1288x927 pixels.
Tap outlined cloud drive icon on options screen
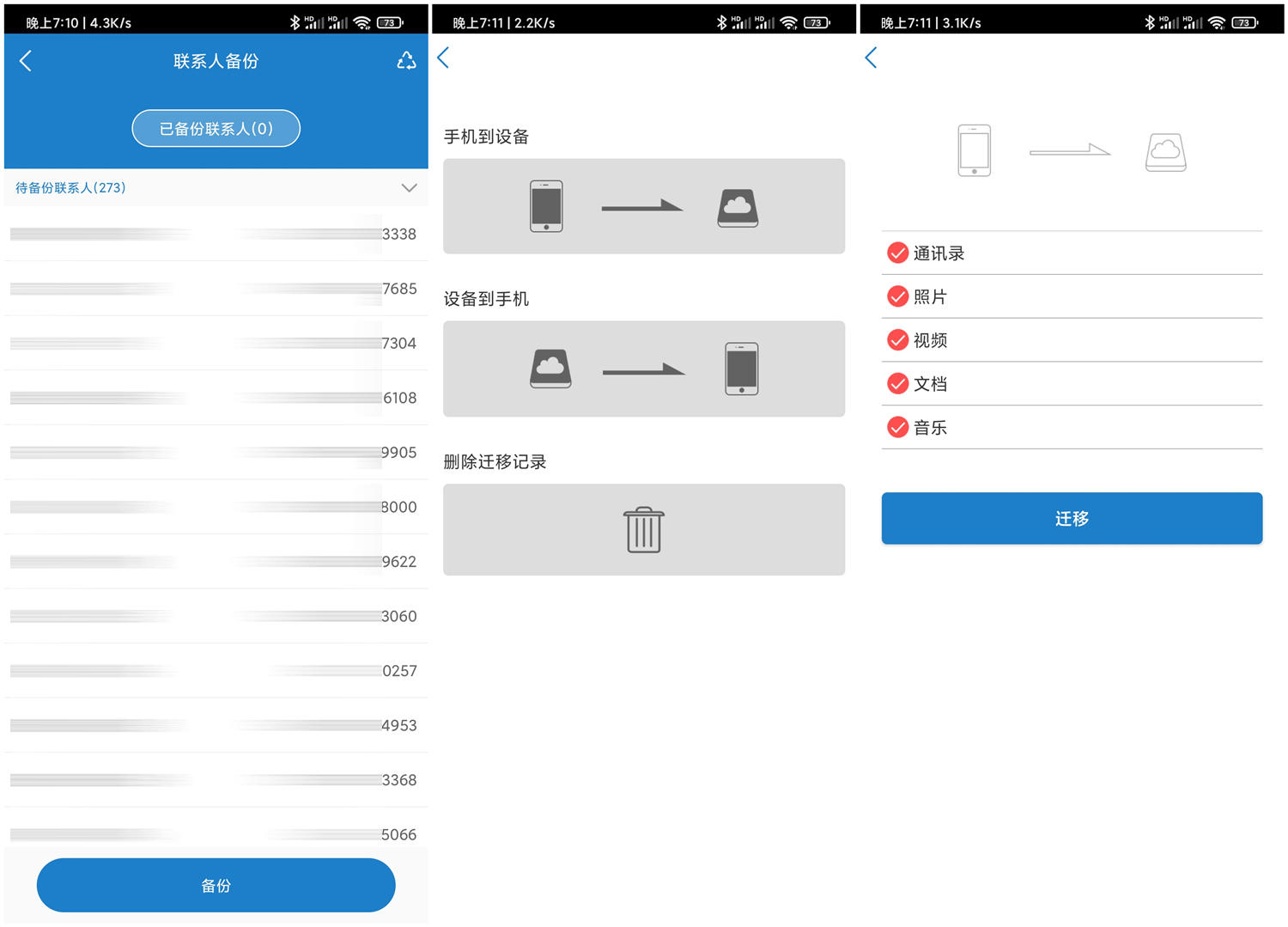(1165, 152)
